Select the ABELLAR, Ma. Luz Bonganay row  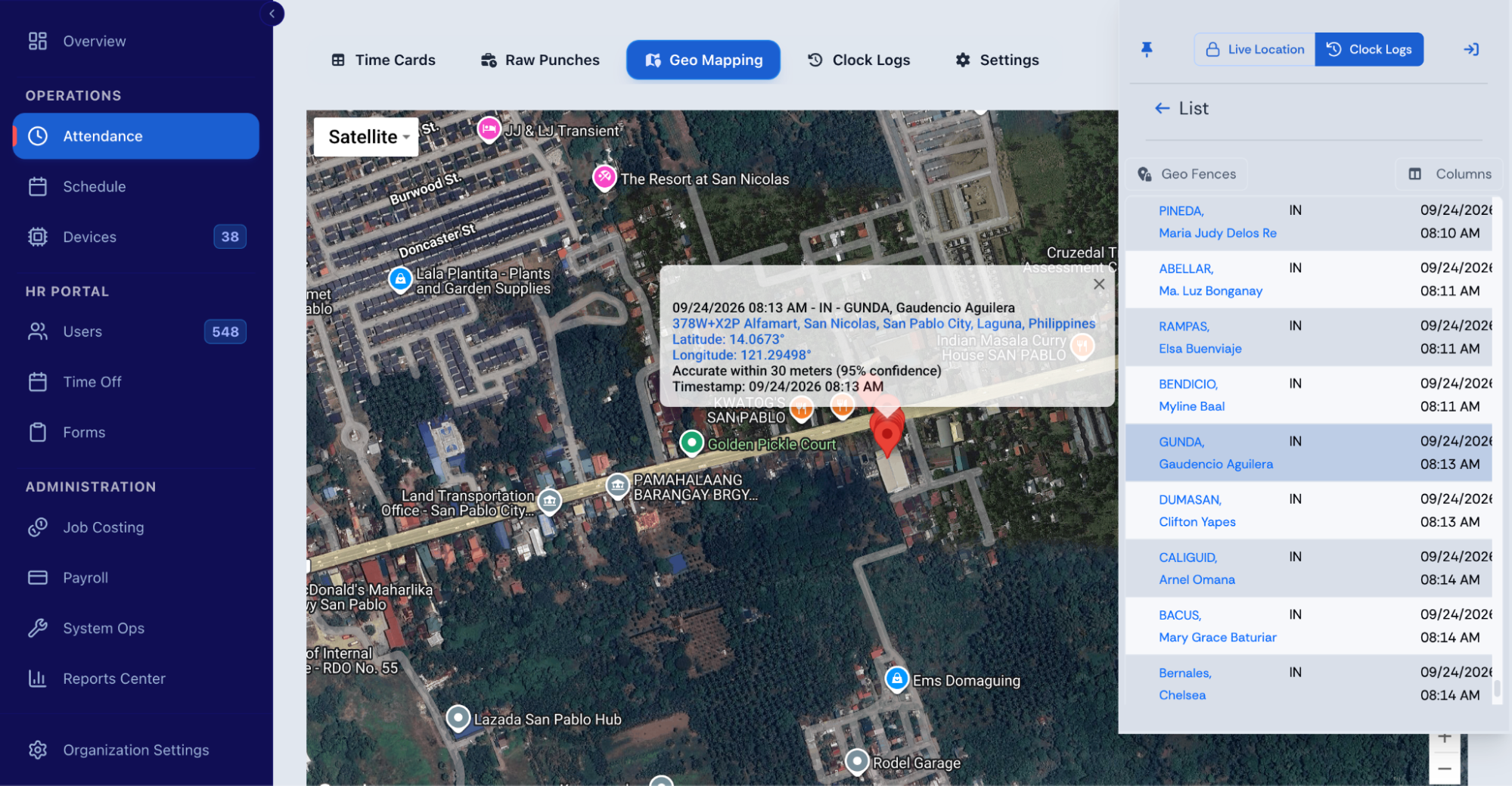1309,279
